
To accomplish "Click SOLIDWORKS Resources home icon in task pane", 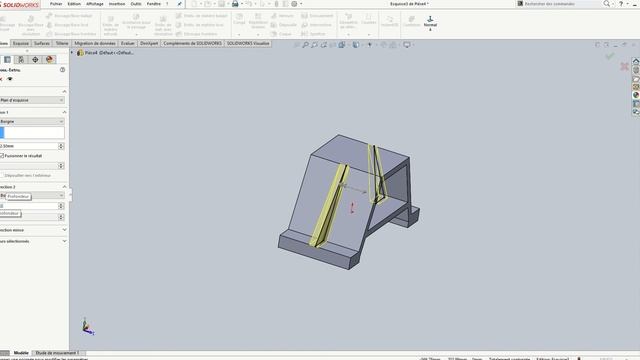I will [x=636, y=61].
